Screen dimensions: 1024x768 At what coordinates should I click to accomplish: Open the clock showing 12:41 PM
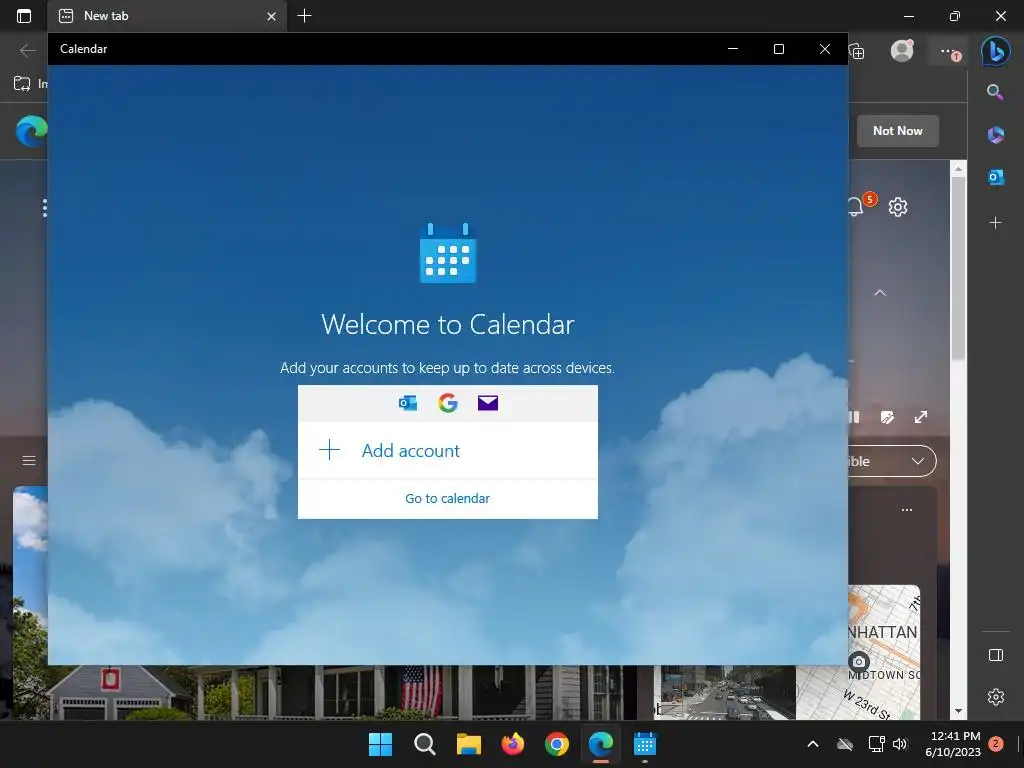click(x=953, y=744)
